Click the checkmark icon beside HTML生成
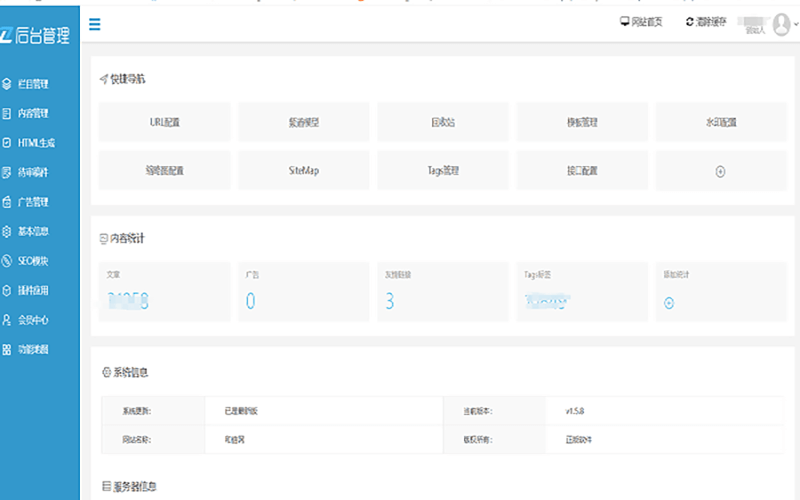Image resolution: width=800 pixels, height=500 pixels. click(x=7, y=143)
